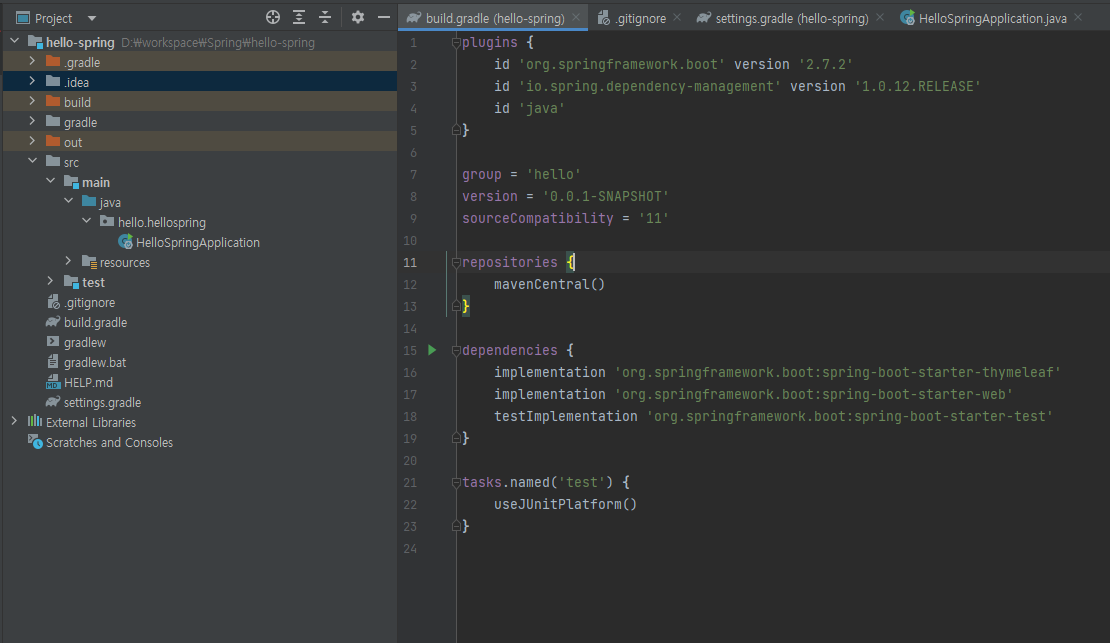The image size is (1110, 643).
Task: Collapse the src folder
Action: point(32,161)
